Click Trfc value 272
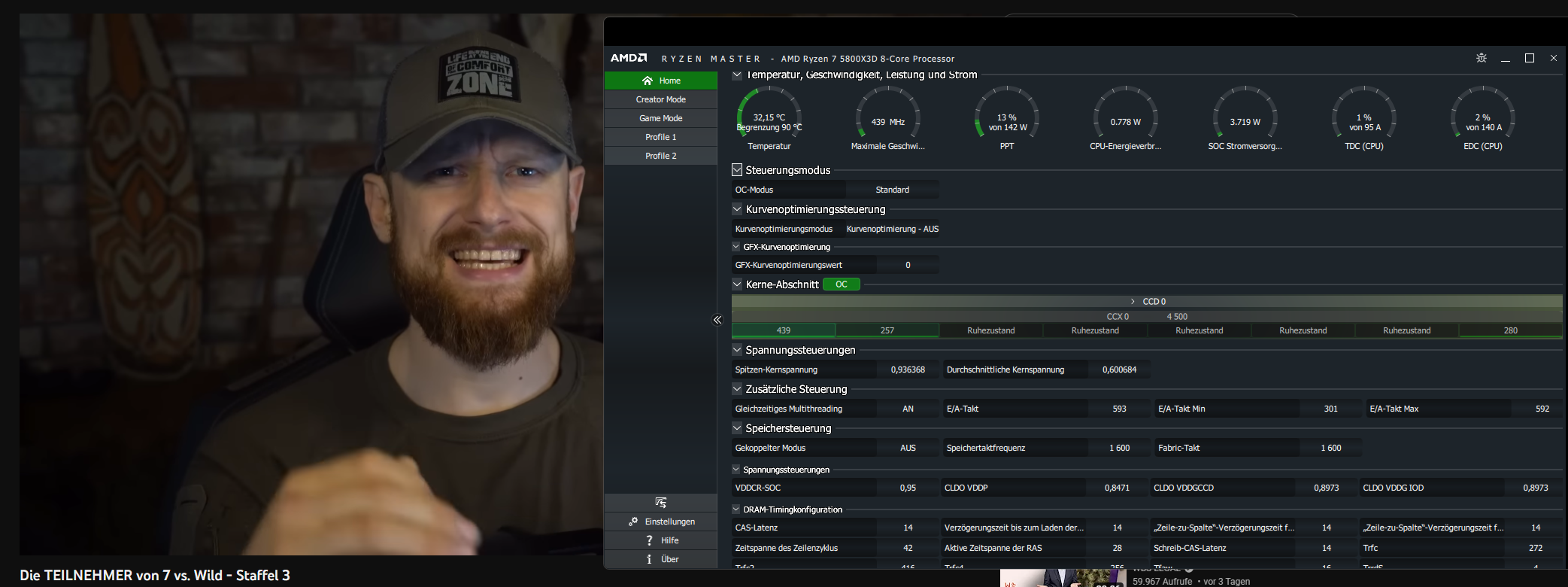 1535,548
